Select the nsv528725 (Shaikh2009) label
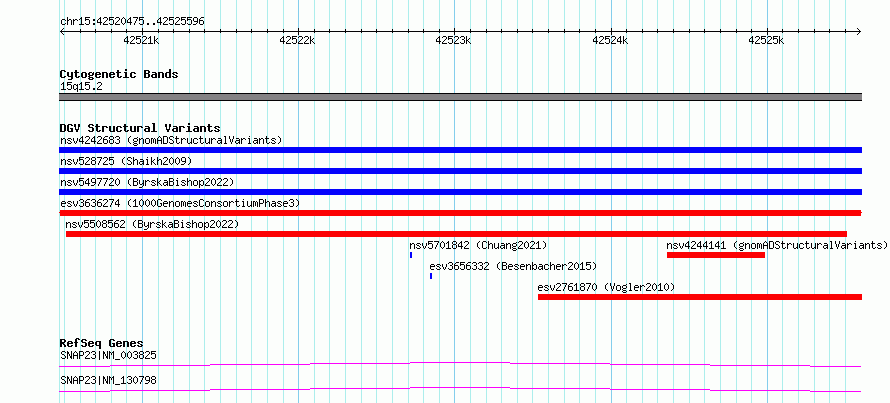The width and height of the screenshot is (890, 403). [x=126, y=161]
